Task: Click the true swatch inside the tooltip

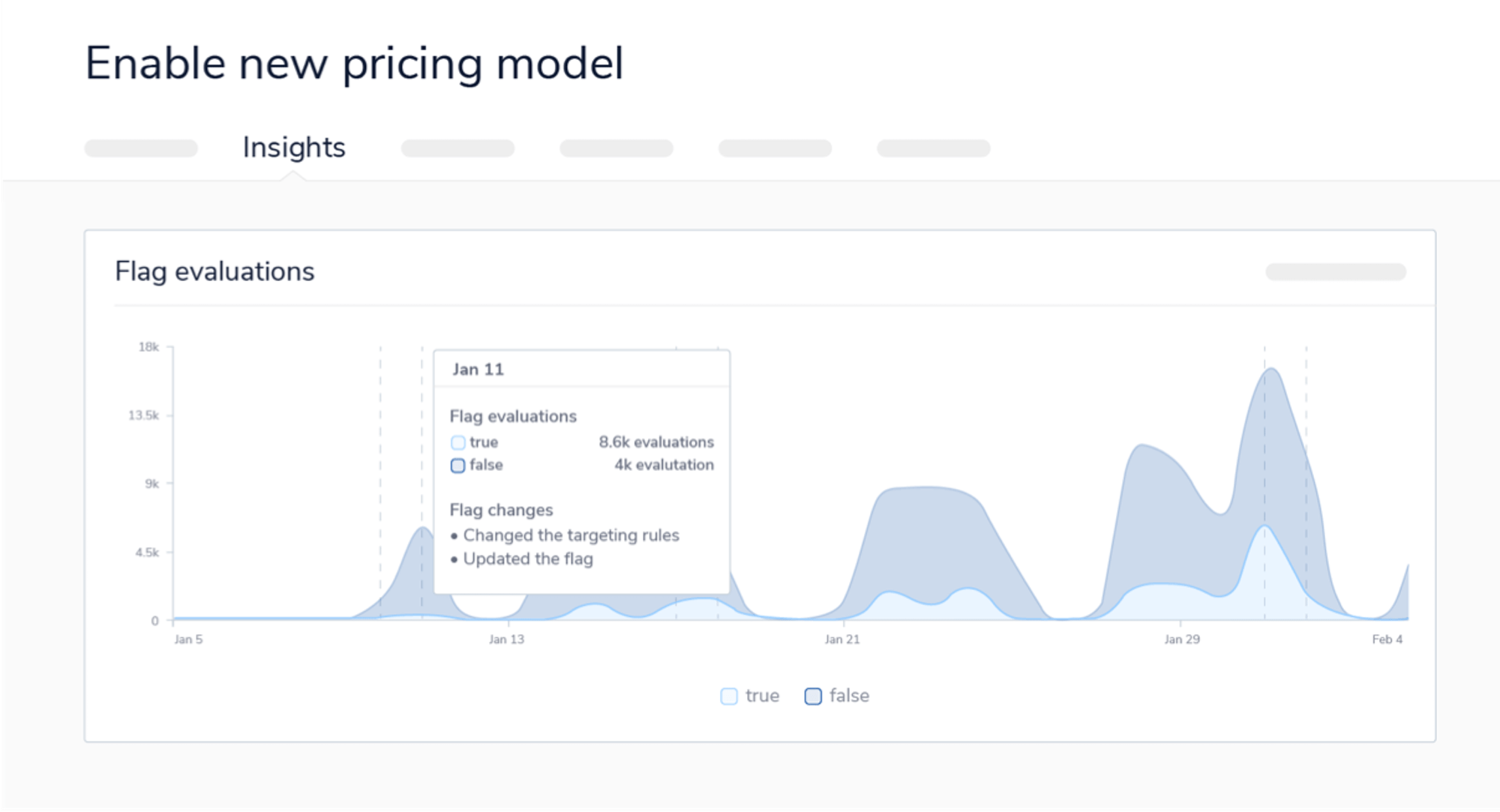Action: [458, 442]
